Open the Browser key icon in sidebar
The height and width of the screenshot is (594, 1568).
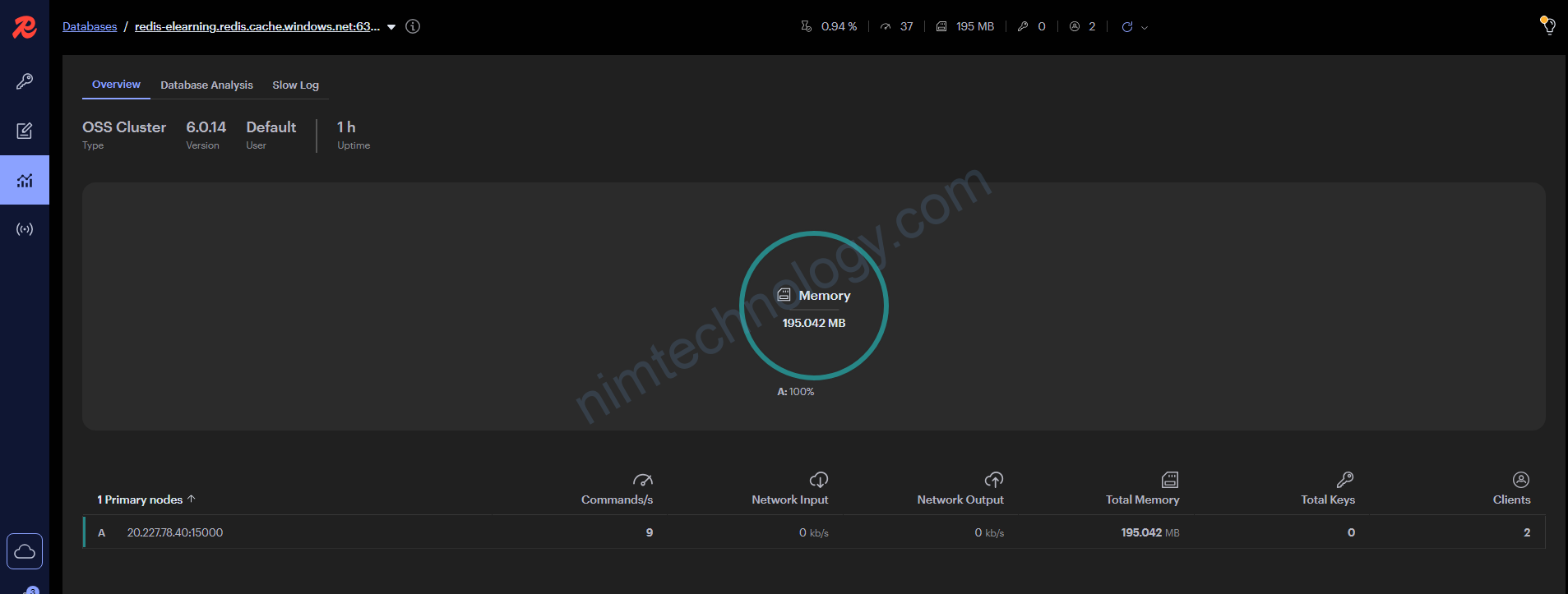pos(25,81)
